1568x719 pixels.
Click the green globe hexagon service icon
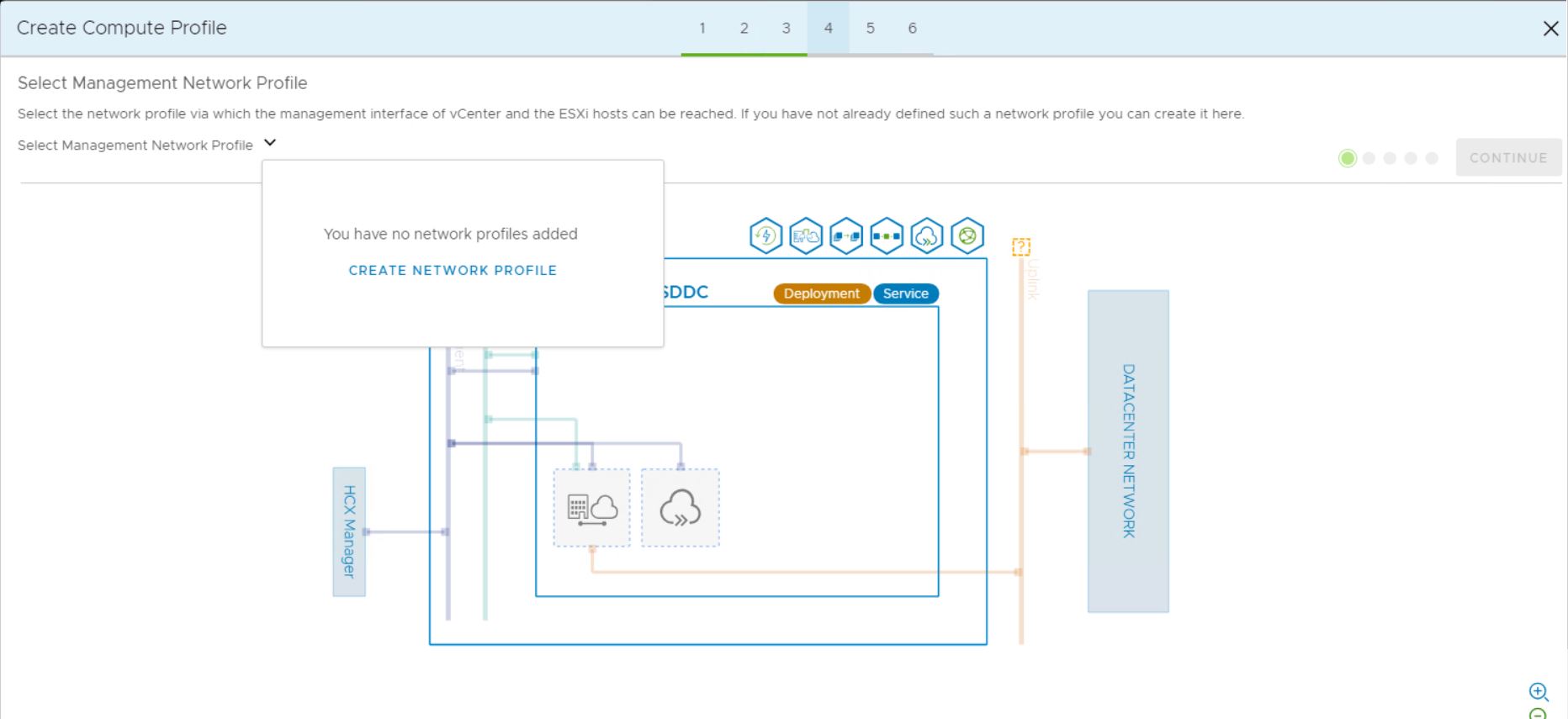[967, 236]
